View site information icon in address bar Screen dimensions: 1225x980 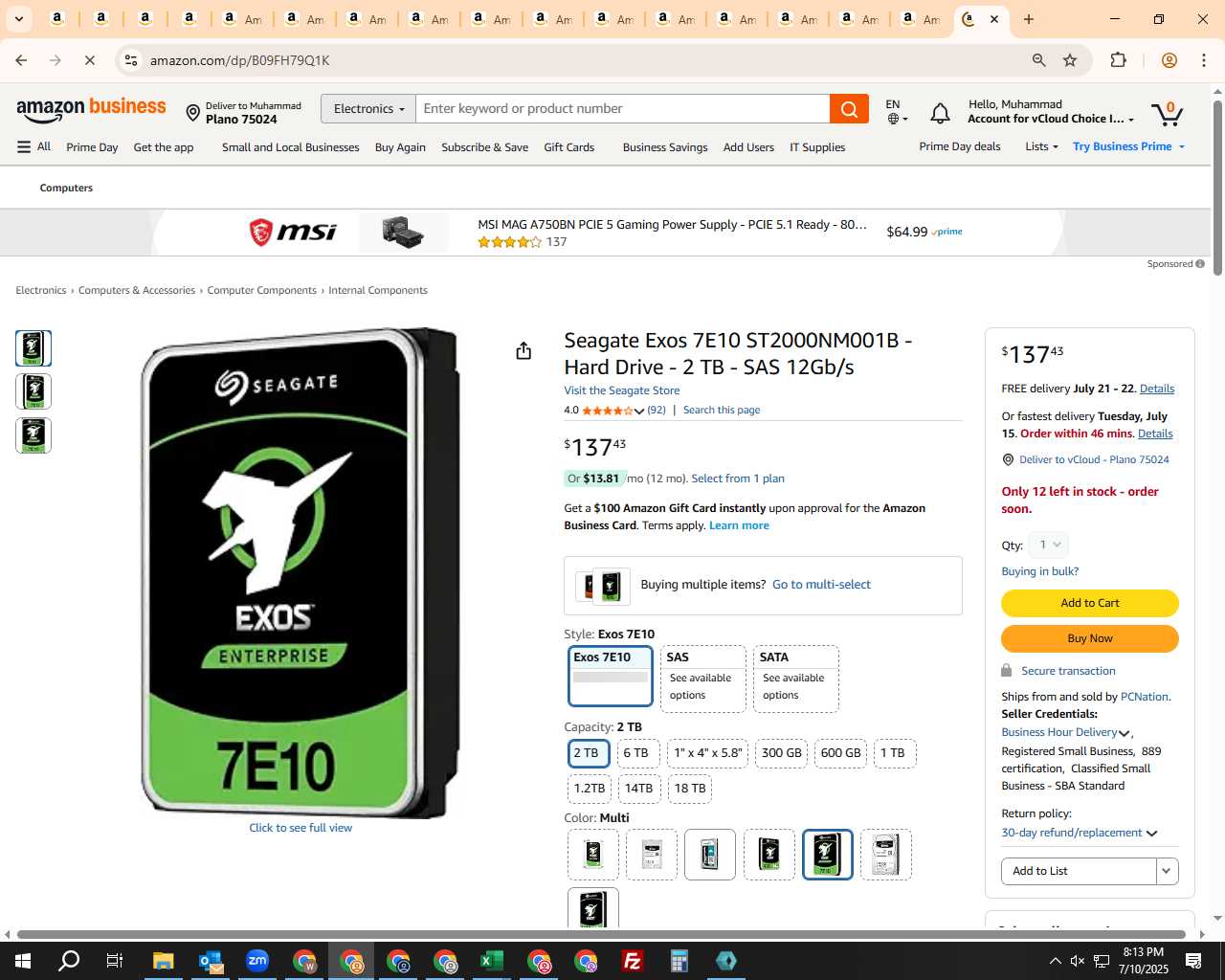(131, 60)
